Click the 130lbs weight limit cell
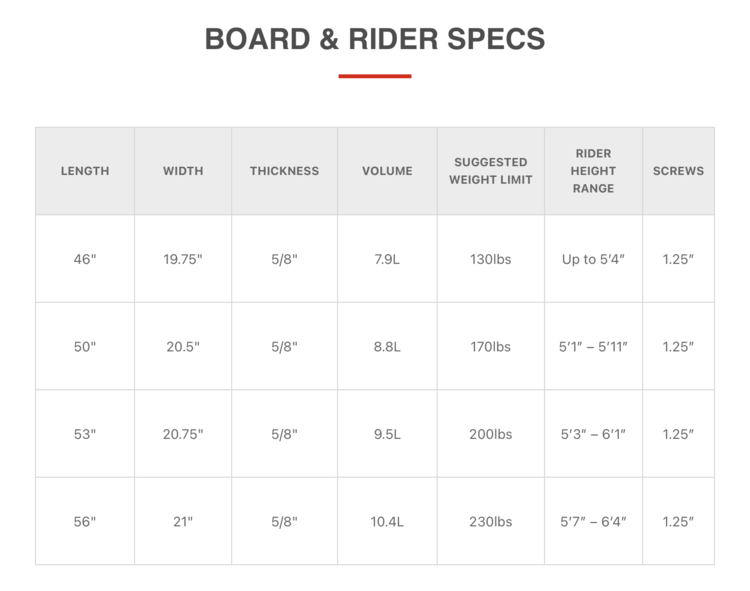750x591 pixels. [490, 259]
